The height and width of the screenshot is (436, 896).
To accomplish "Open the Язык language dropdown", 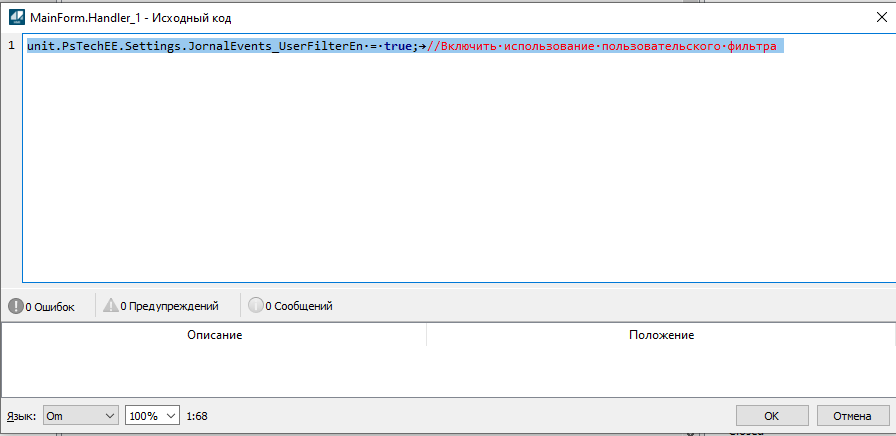I will 80,415.
